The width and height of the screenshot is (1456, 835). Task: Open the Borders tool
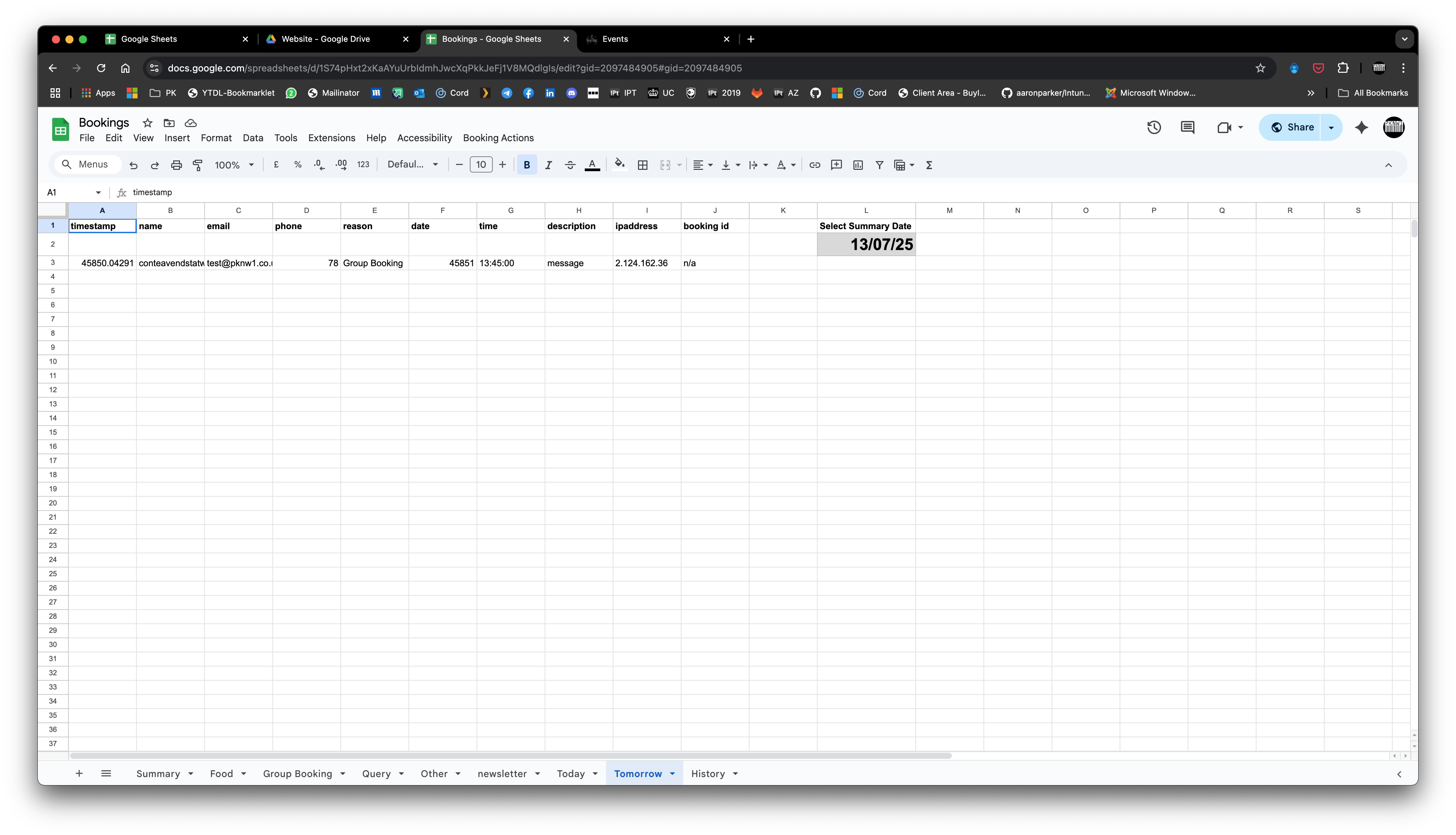click(643, 165)
